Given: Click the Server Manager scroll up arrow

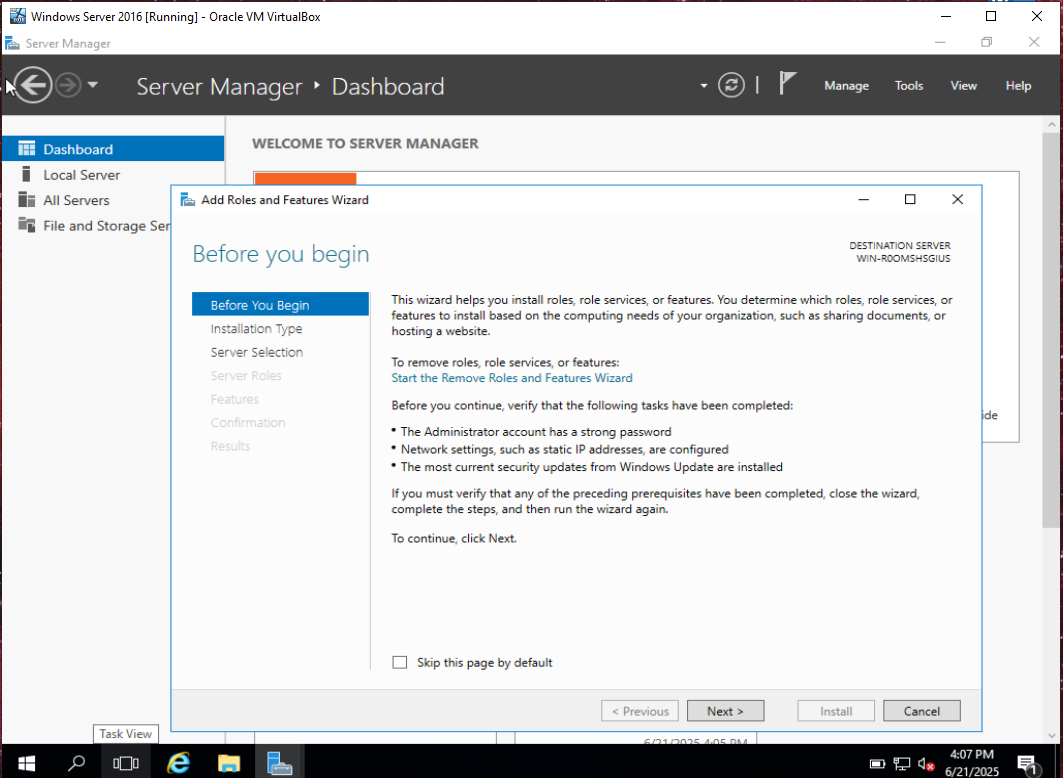Looking at the screenshot, I should 1052,125.
